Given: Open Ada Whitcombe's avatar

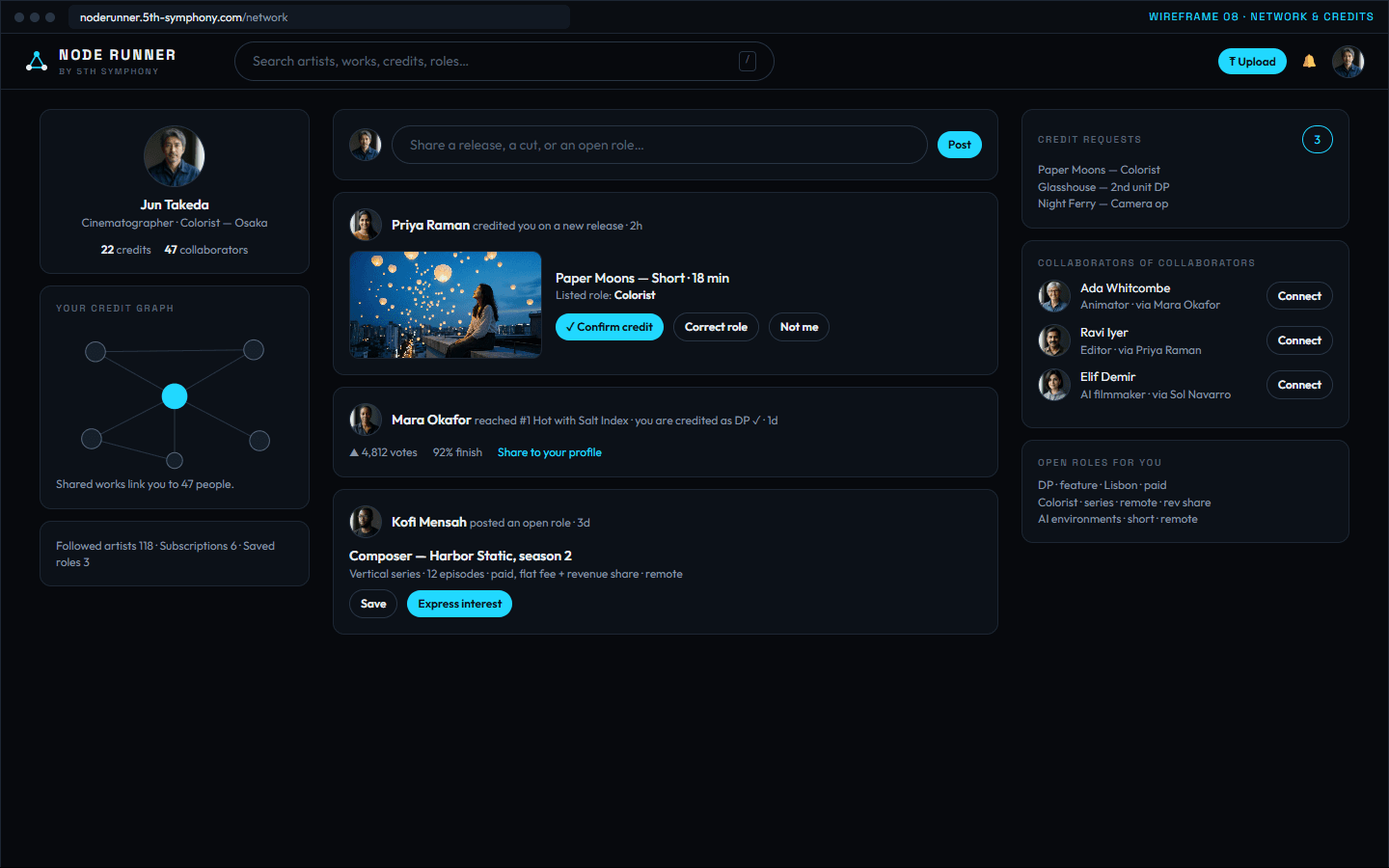Looking at the screenshot, I should tap(1054, 296).
